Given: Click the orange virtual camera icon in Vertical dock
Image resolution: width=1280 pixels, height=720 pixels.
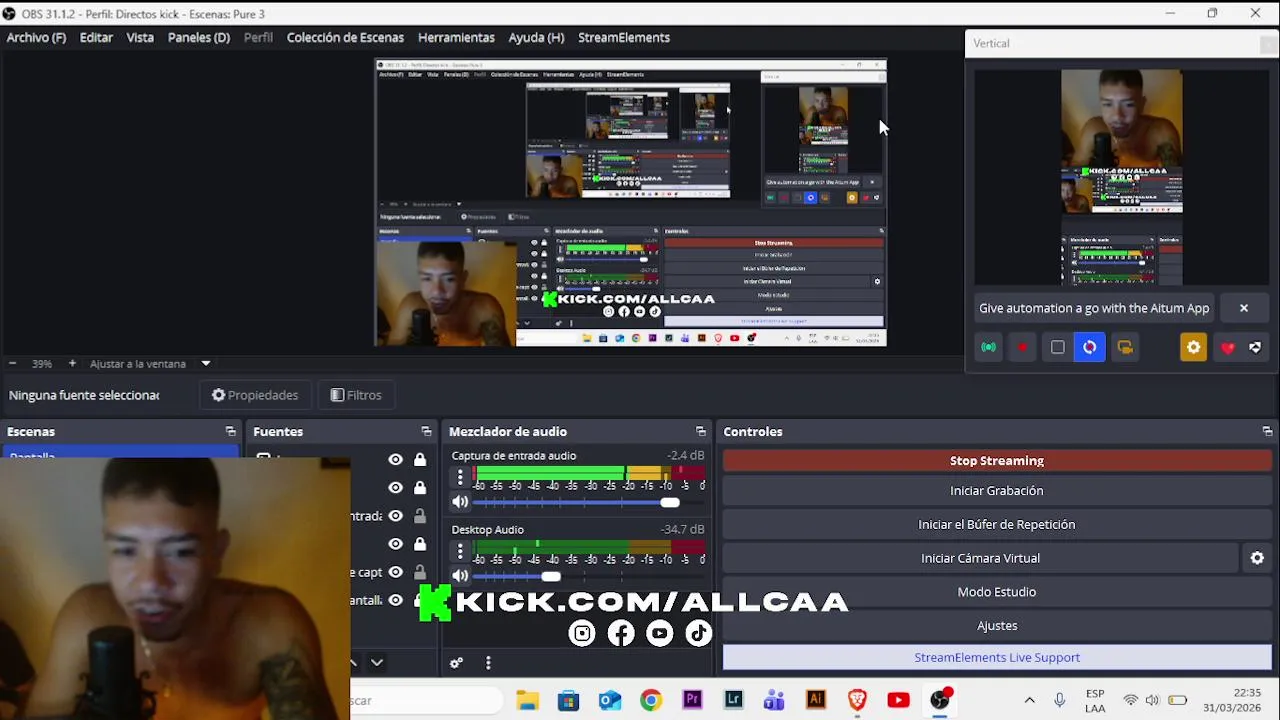Looking at the screenshot, I should 1125,347.
